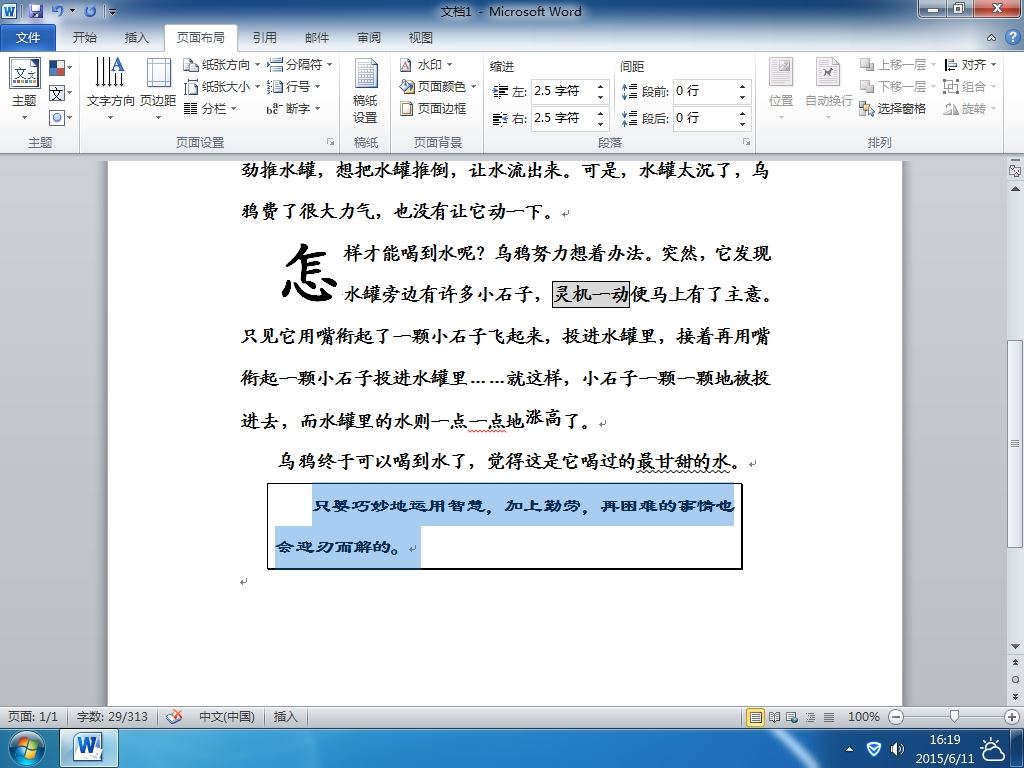Open the 旋转 rotate menu

click(970, 108)
